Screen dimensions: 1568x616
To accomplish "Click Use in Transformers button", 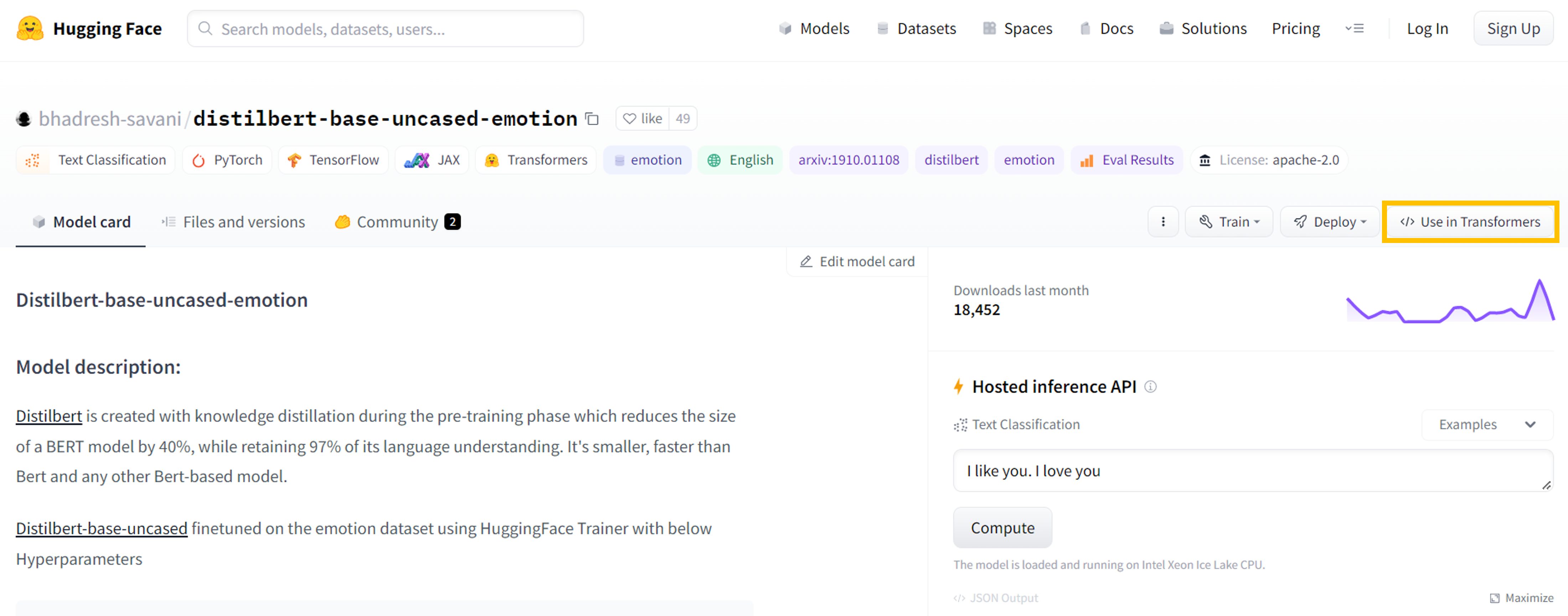I will 1470,222.
